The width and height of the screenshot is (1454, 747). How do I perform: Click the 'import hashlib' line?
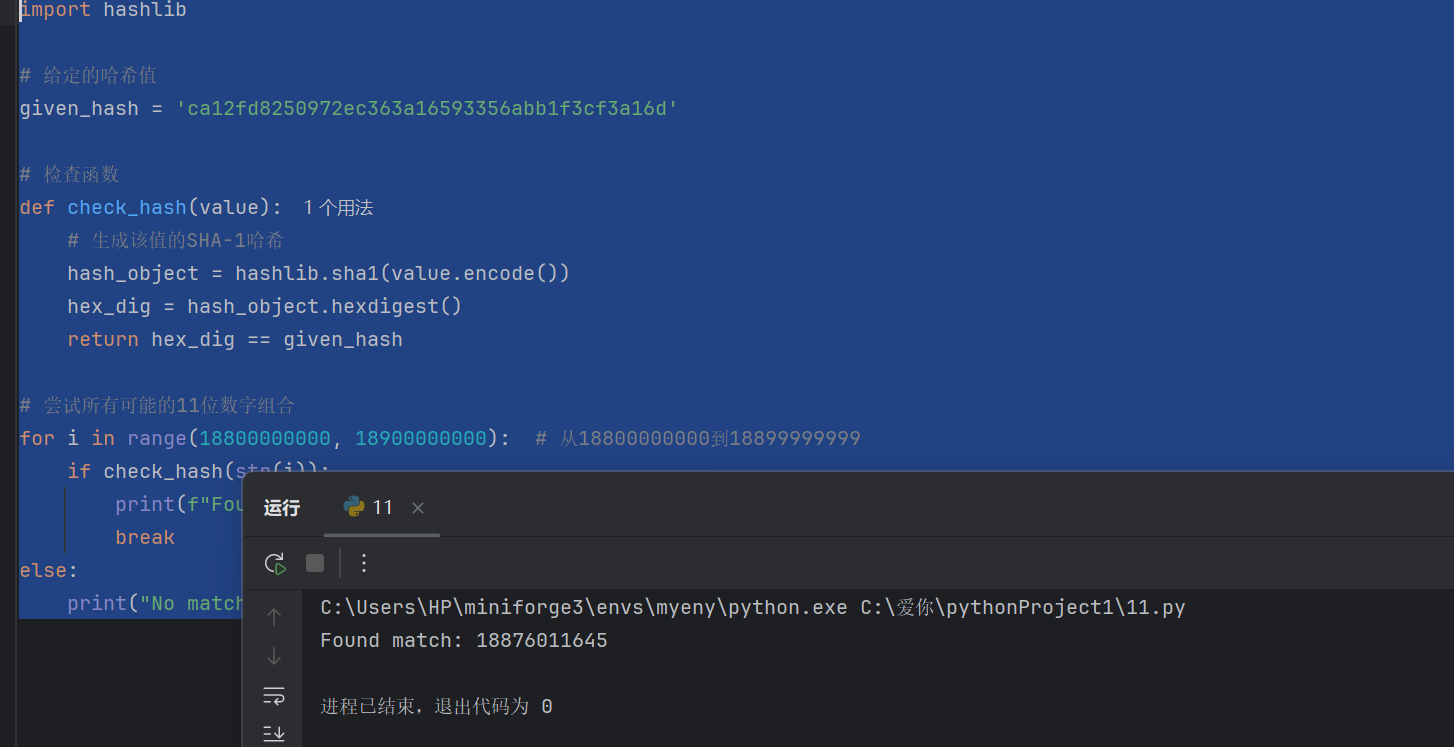click(x=103, y=10)
